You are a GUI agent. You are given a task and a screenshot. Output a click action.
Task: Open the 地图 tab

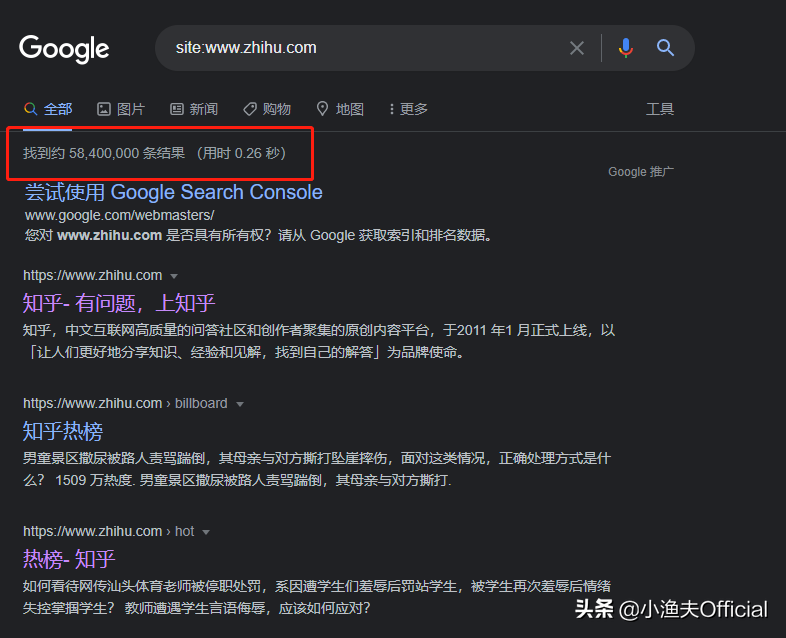point(340,109)
